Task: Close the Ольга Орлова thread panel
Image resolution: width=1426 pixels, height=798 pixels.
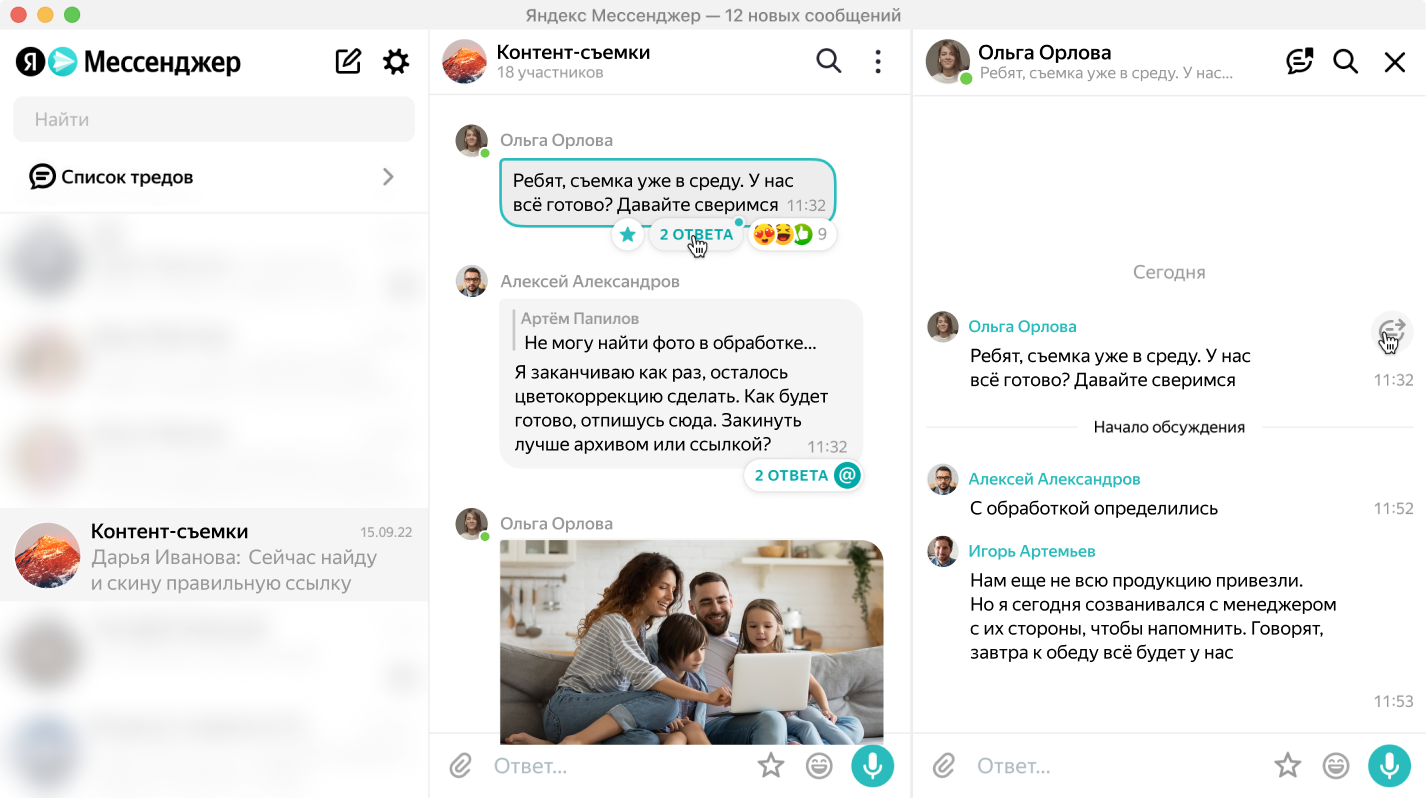Action: point(1394,62)
